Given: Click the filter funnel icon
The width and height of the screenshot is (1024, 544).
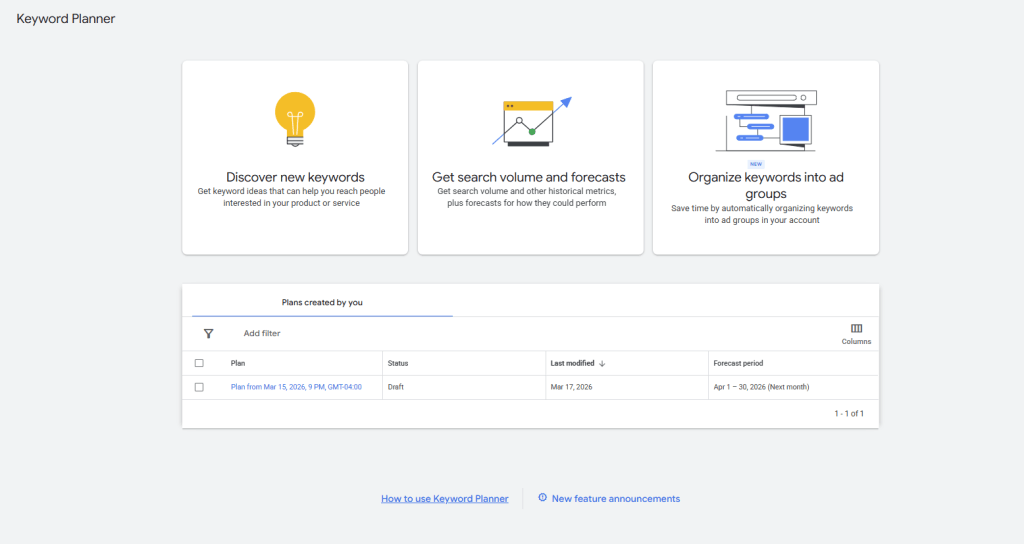Looking at the screenshot, I should tap(208, 334).
